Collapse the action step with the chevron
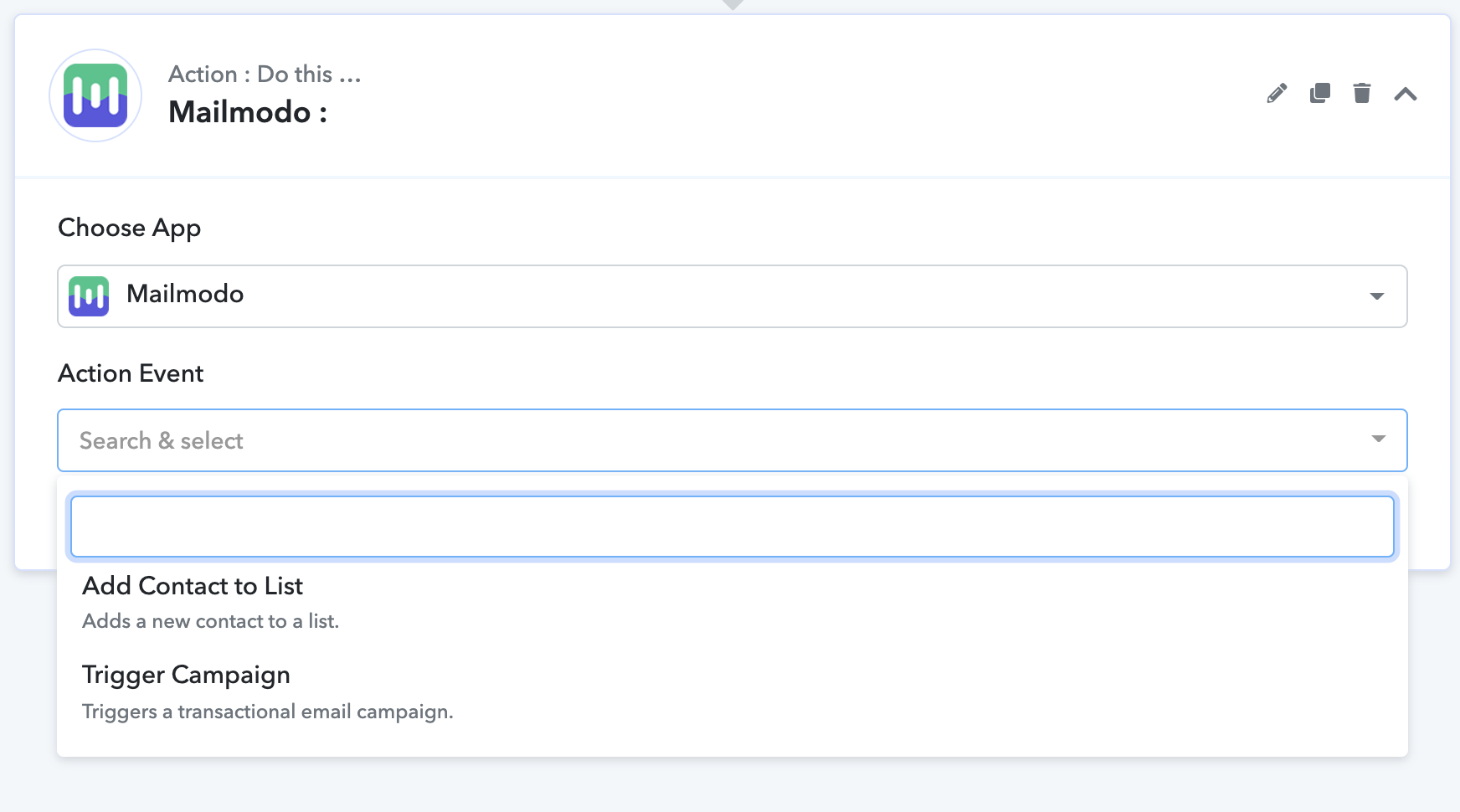The width and height of the screenshot is (1460, 812). coord(1406,94)
